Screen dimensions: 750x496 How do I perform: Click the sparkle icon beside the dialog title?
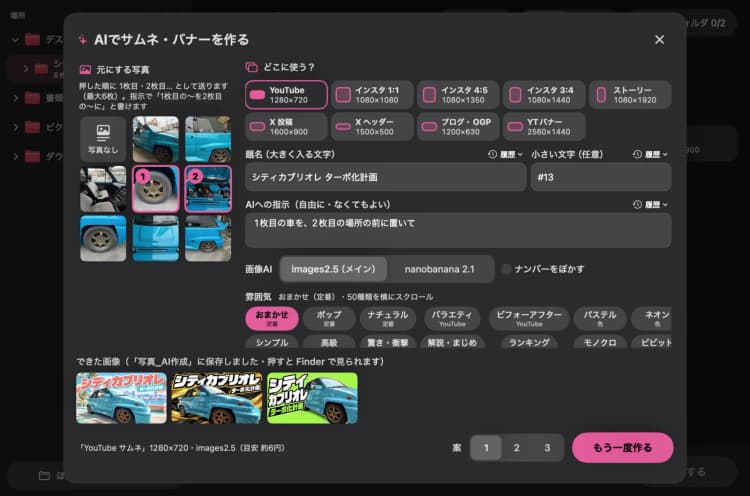[82, 40]
